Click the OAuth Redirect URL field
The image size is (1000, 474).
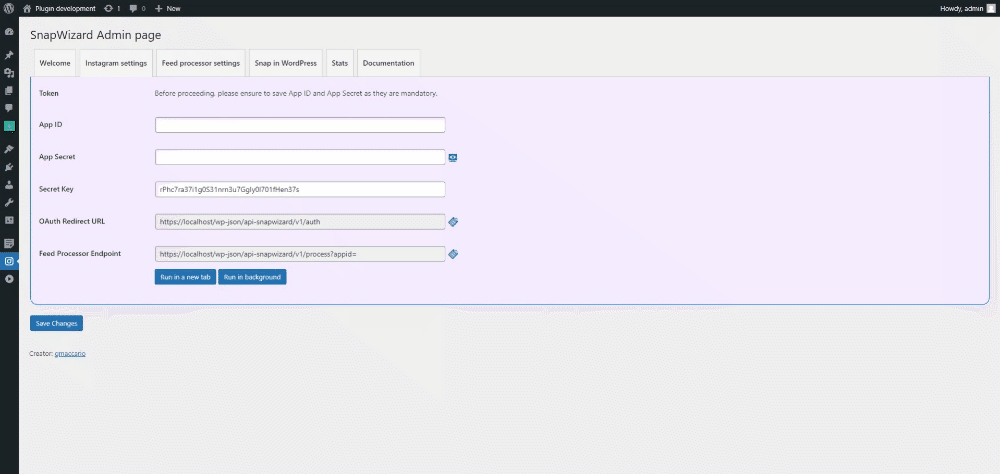click(x=300, y=221)
